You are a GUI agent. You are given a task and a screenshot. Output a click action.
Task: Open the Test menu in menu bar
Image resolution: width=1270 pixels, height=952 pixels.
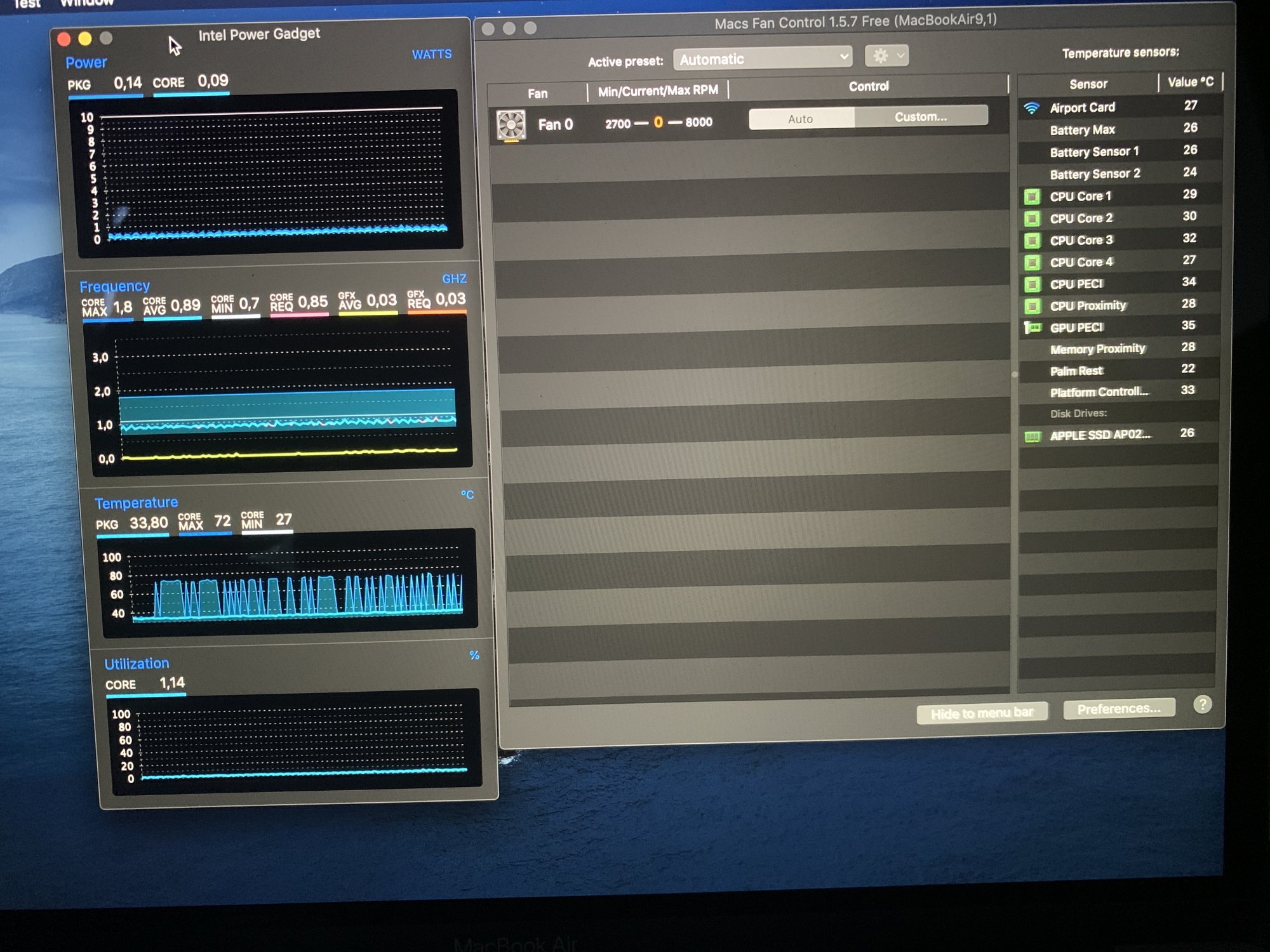pyautogui.click(x=27, y=4)
